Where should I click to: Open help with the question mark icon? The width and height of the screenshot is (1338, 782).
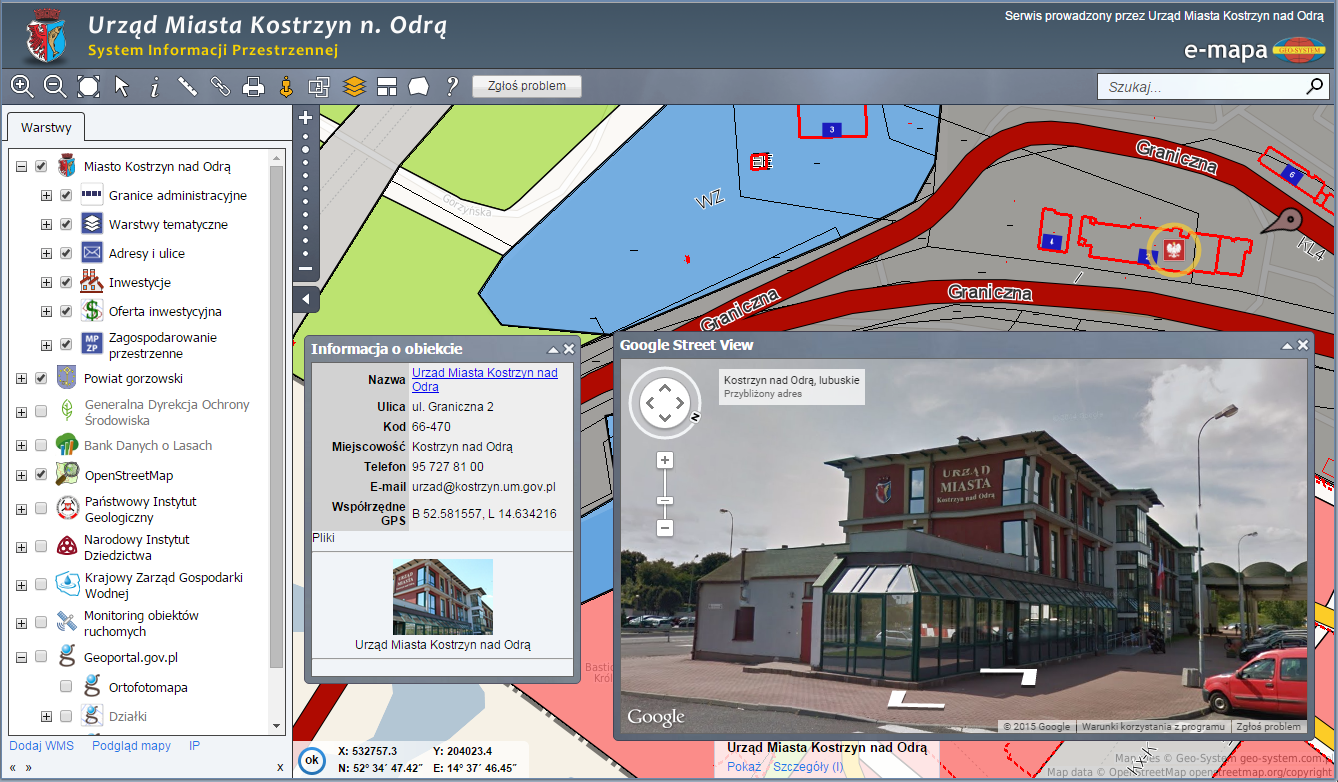click(x=452, y=86)
